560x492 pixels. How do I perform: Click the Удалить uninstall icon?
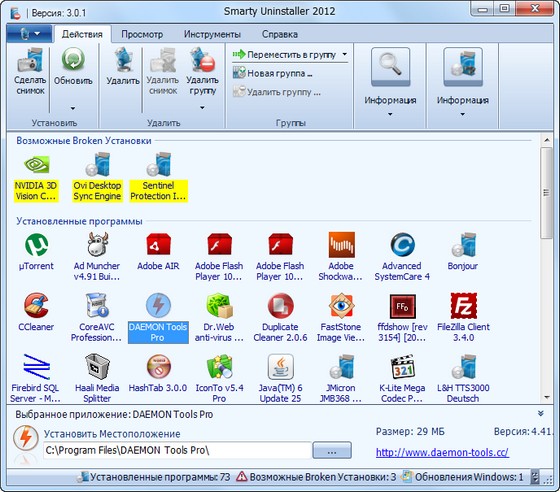(123, 60)
